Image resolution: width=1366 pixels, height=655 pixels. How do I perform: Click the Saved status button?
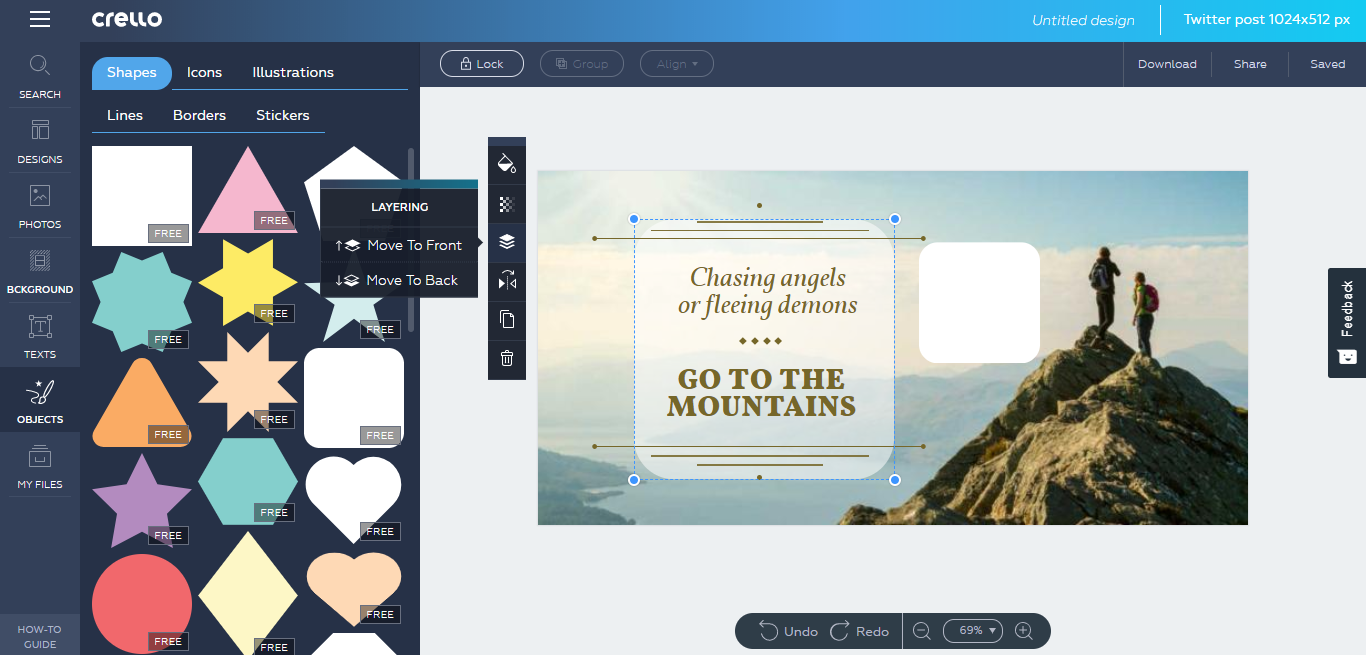click(x=1328, y=64)
